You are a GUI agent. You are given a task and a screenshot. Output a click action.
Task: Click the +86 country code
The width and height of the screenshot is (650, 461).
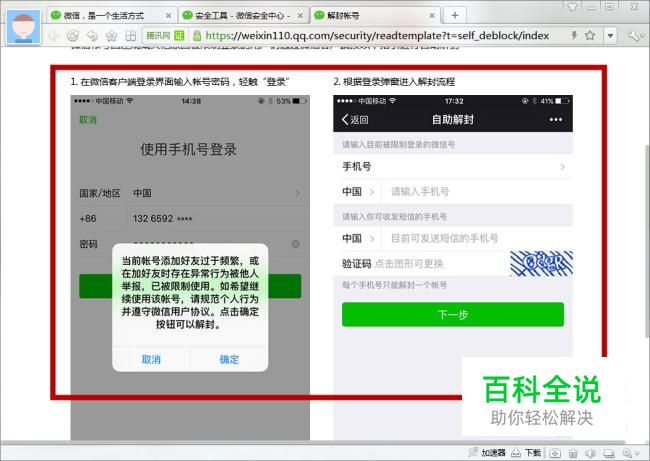(88, 218)
